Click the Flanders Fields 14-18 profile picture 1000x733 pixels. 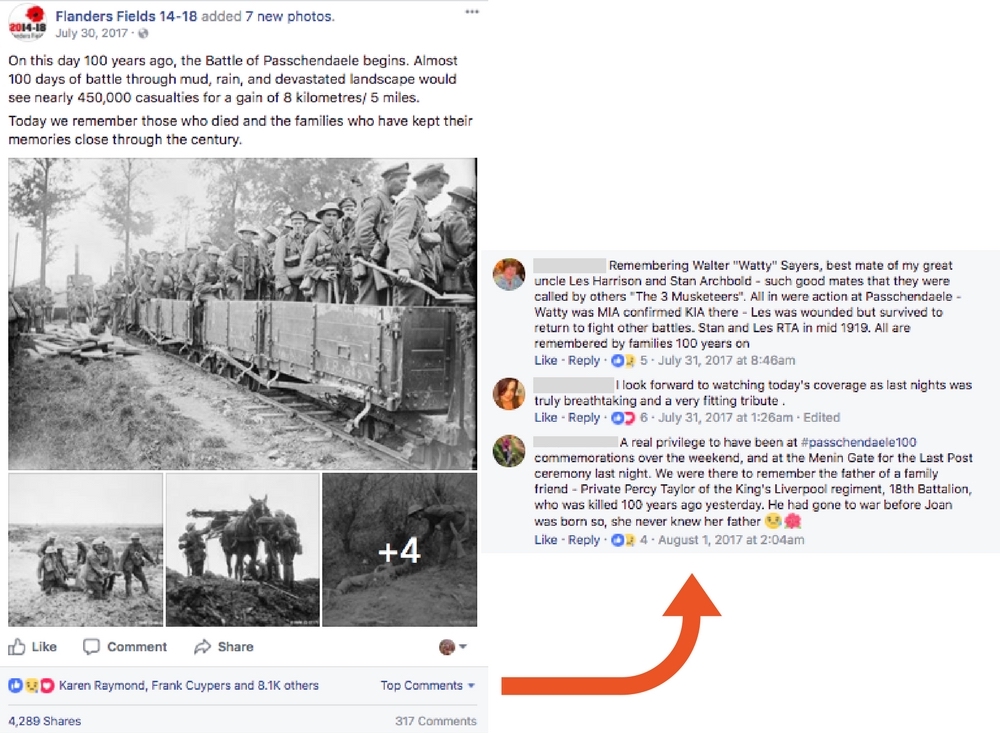tap(27, 23)
